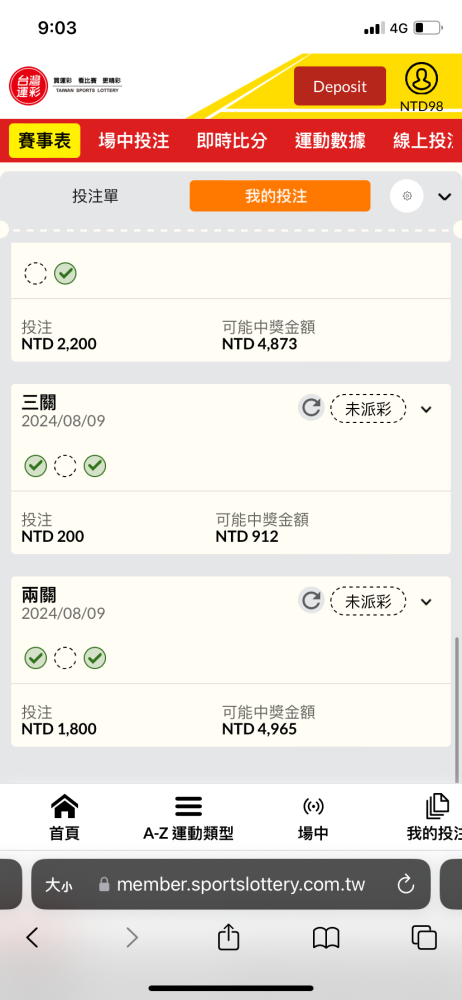This screenshot has height=1000, width=462.
Task: Click the 未派彩 badge on 三關 bet
Action: tap(368, 409)
